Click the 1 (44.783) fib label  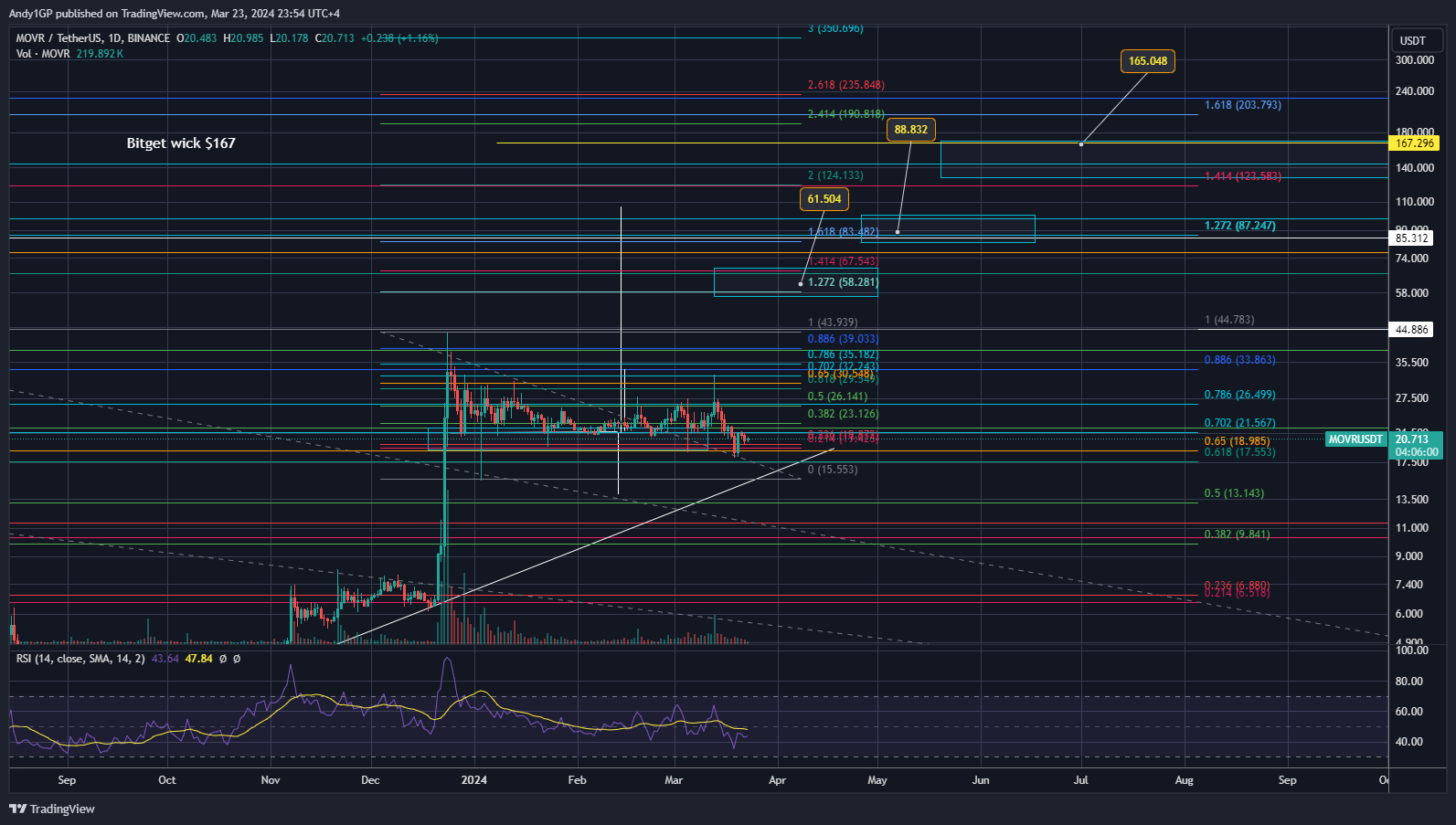point(1229,320)
